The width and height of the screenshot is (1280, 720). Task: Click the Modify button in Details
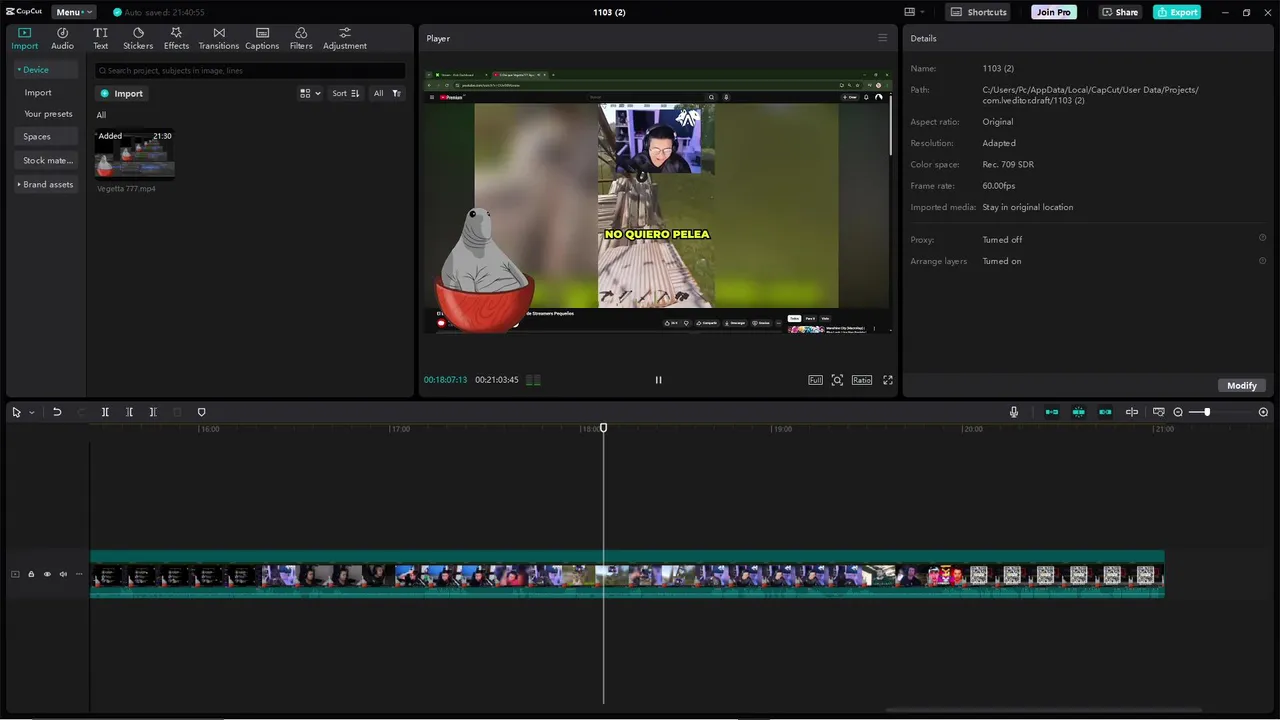coord(1242,385)
